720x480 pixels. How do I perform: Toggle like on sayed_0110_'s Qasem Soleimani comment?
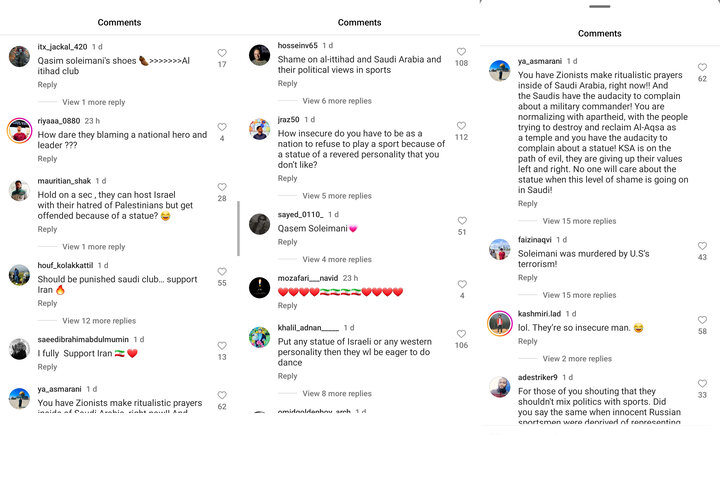[x=462, y=220]
